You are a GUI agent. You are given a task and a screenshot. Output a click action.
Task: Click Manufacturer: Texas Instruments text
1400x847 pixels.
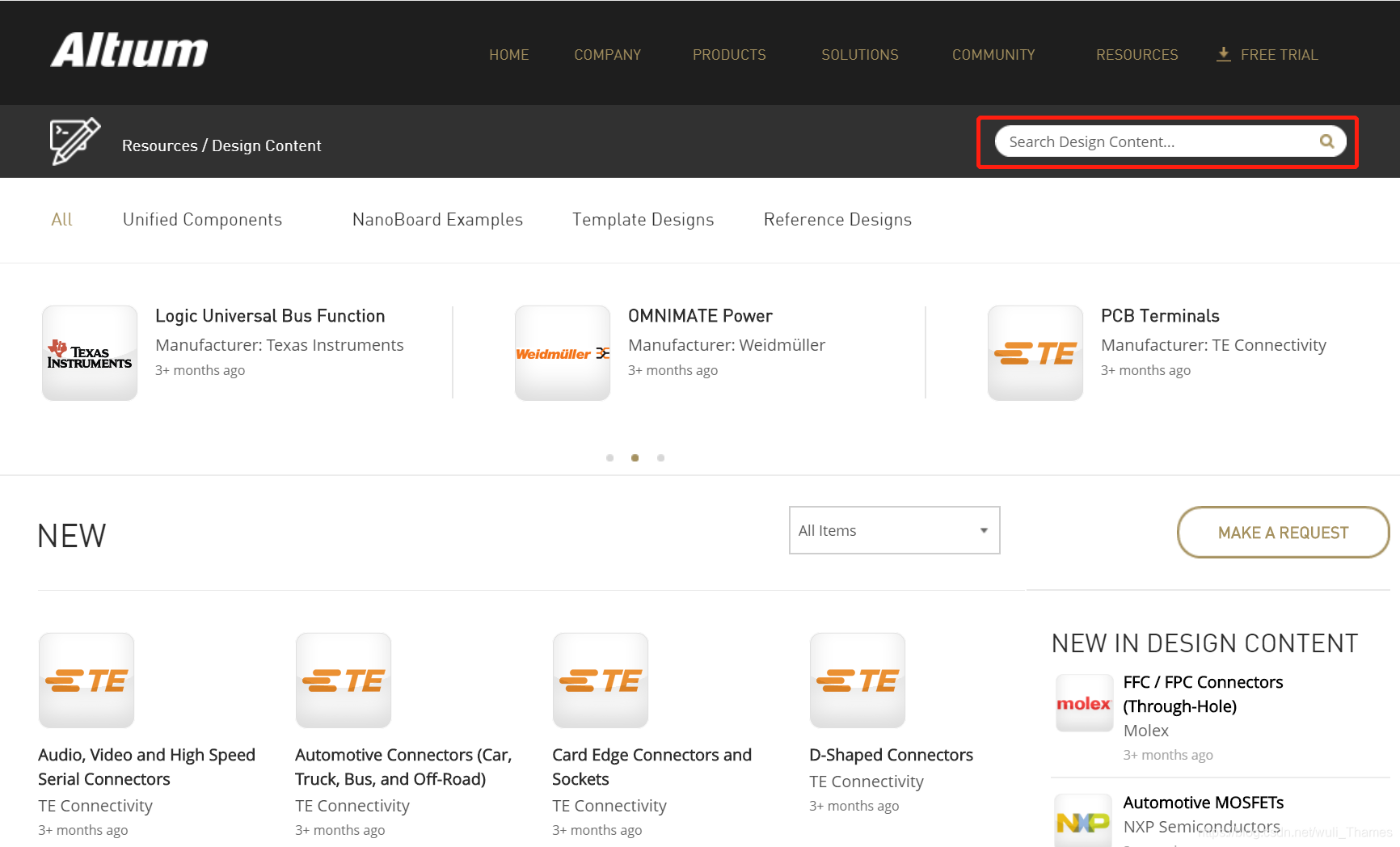coord(280,345)
